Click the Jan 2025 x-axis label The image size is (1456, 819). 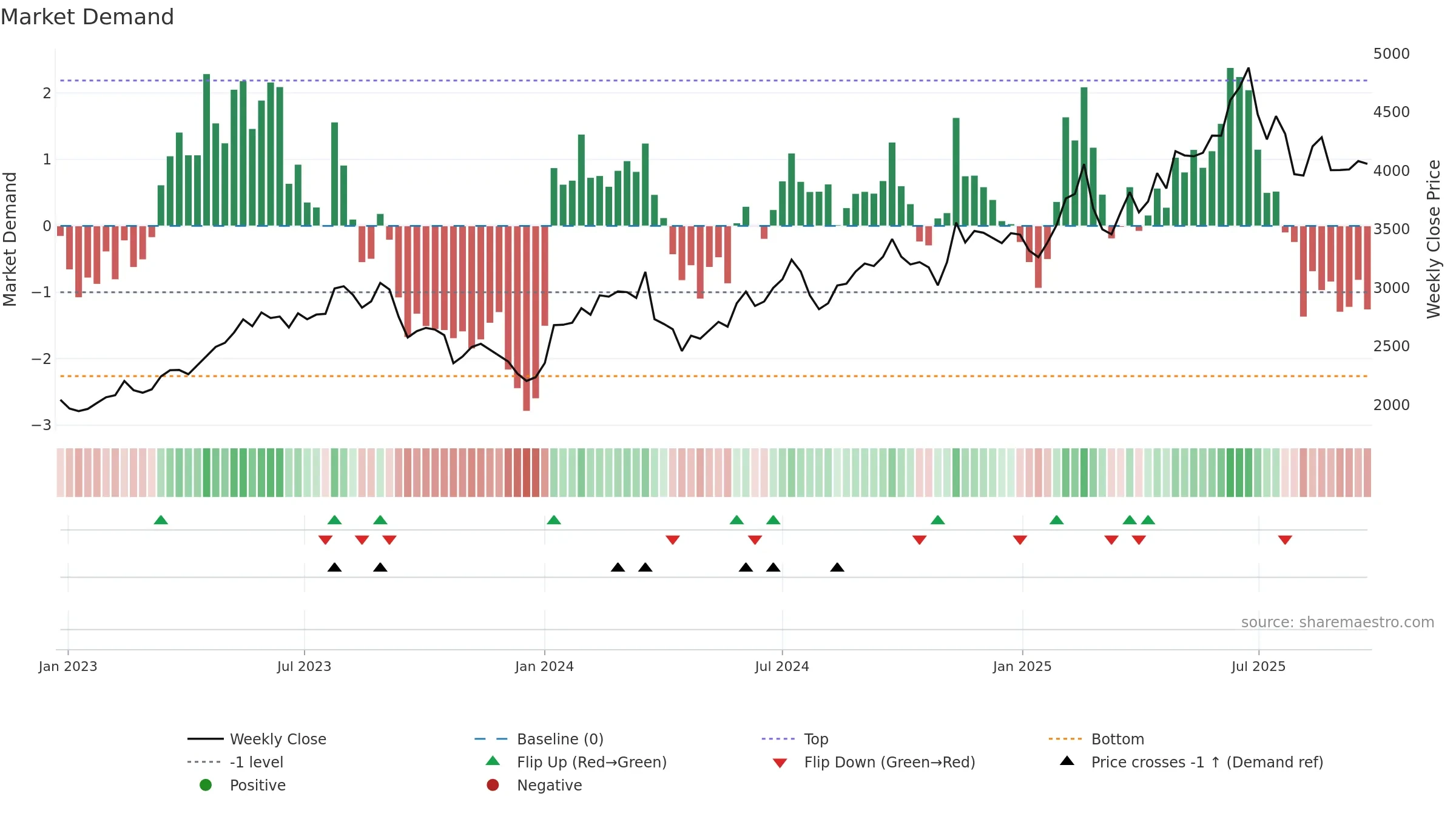coord(1022,666)
